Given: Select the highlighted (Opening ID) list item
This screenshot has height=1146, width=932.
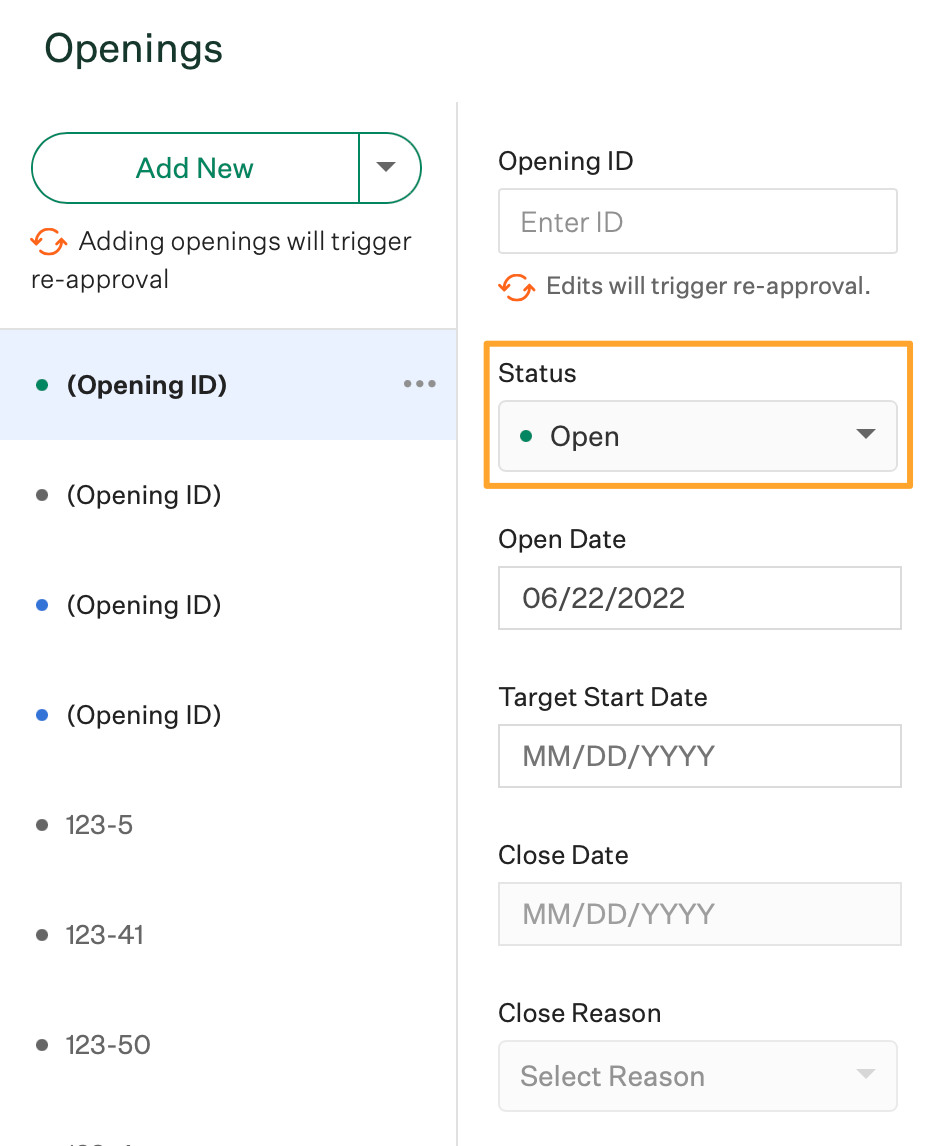Looking at the screenshot, I should pyautogui.click(x=147, y=384).
